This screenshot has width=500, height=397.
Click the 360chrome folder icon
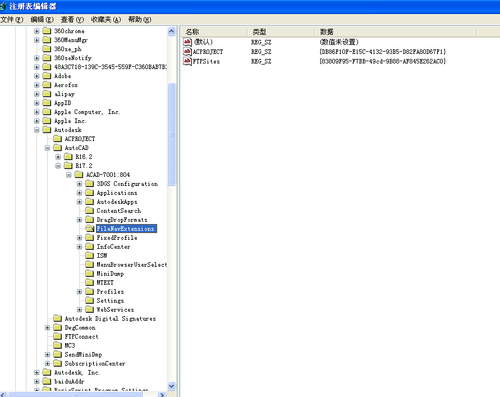47,31
